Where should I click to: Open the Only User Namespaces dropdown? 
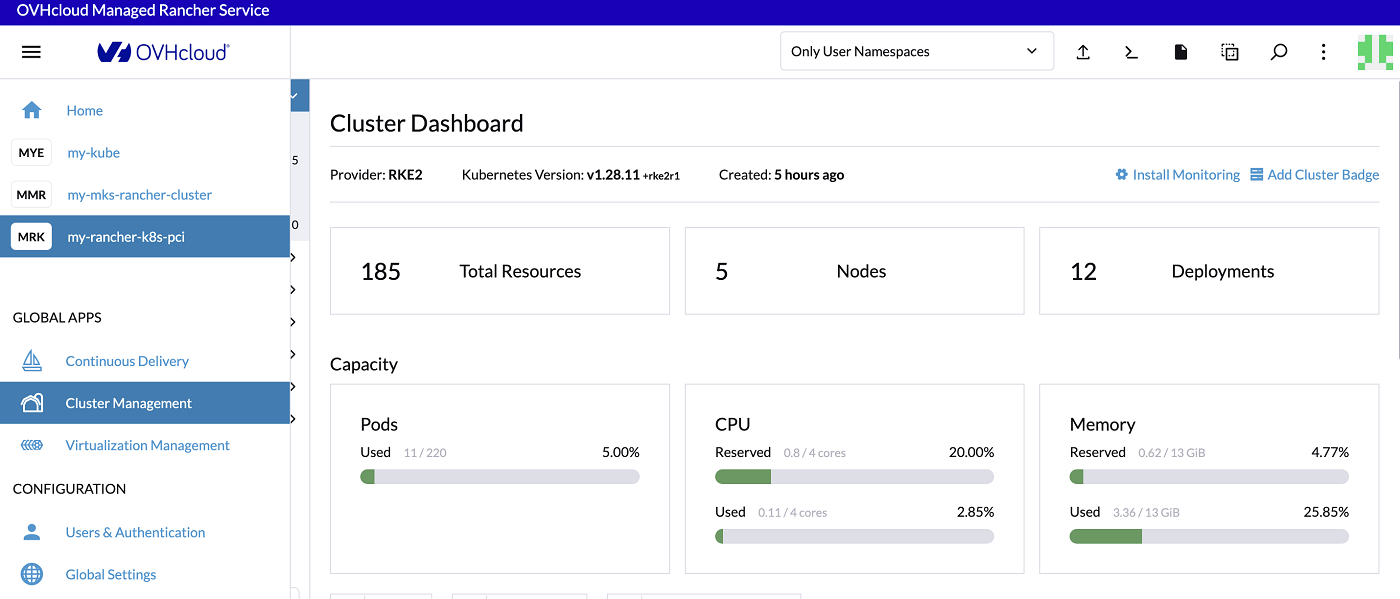coord(916,50)
